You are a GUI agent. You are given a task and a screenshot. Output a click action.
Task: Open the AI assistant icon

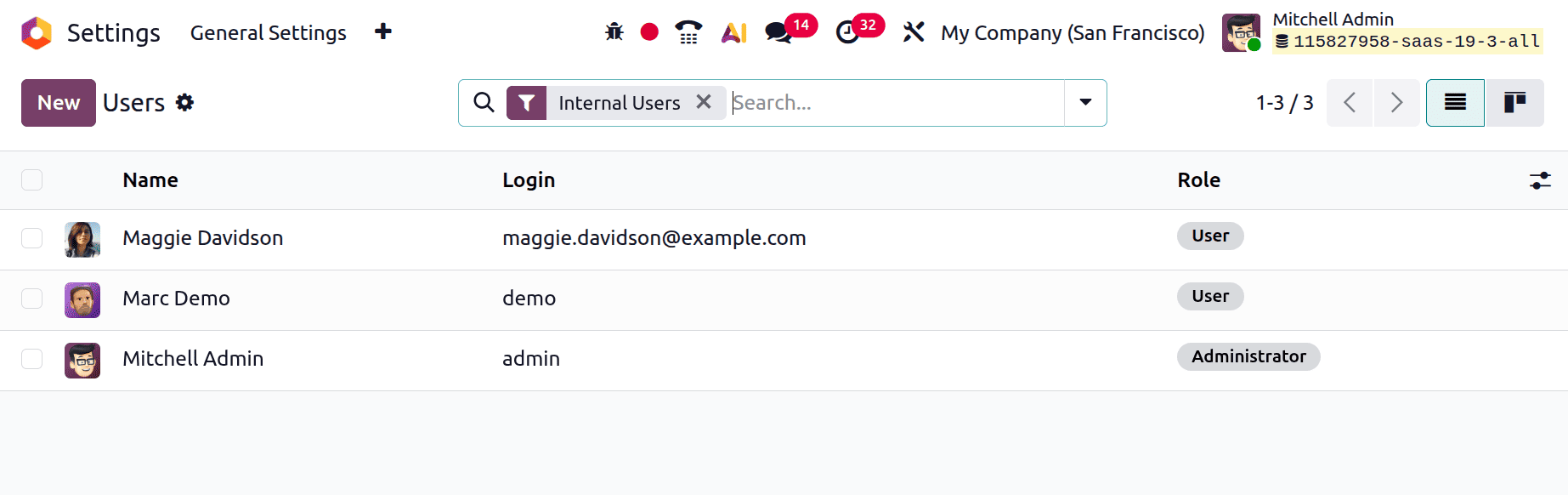733,32
